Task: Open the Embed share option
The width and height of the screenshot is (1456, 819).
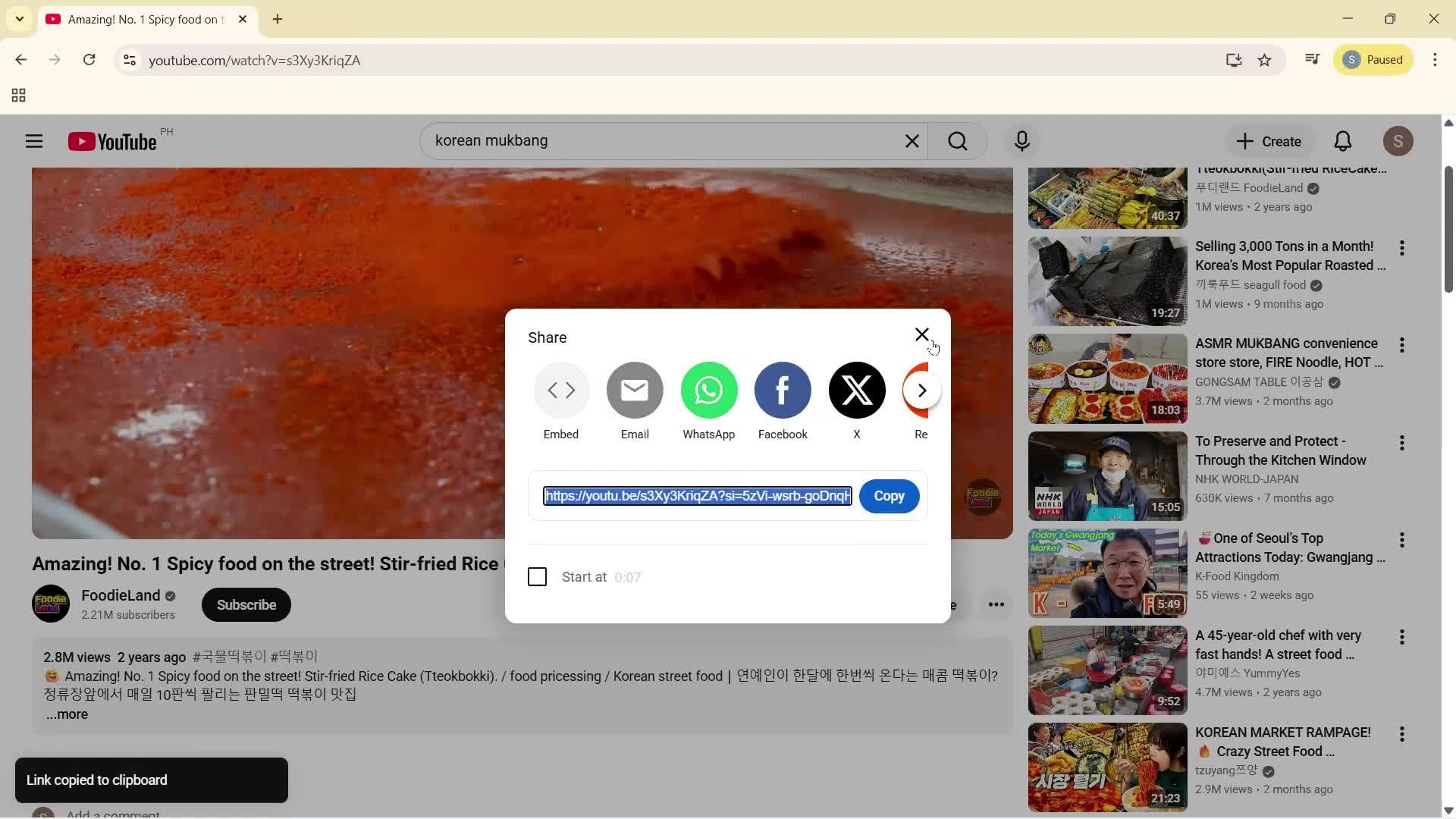Action: [560, 390]
